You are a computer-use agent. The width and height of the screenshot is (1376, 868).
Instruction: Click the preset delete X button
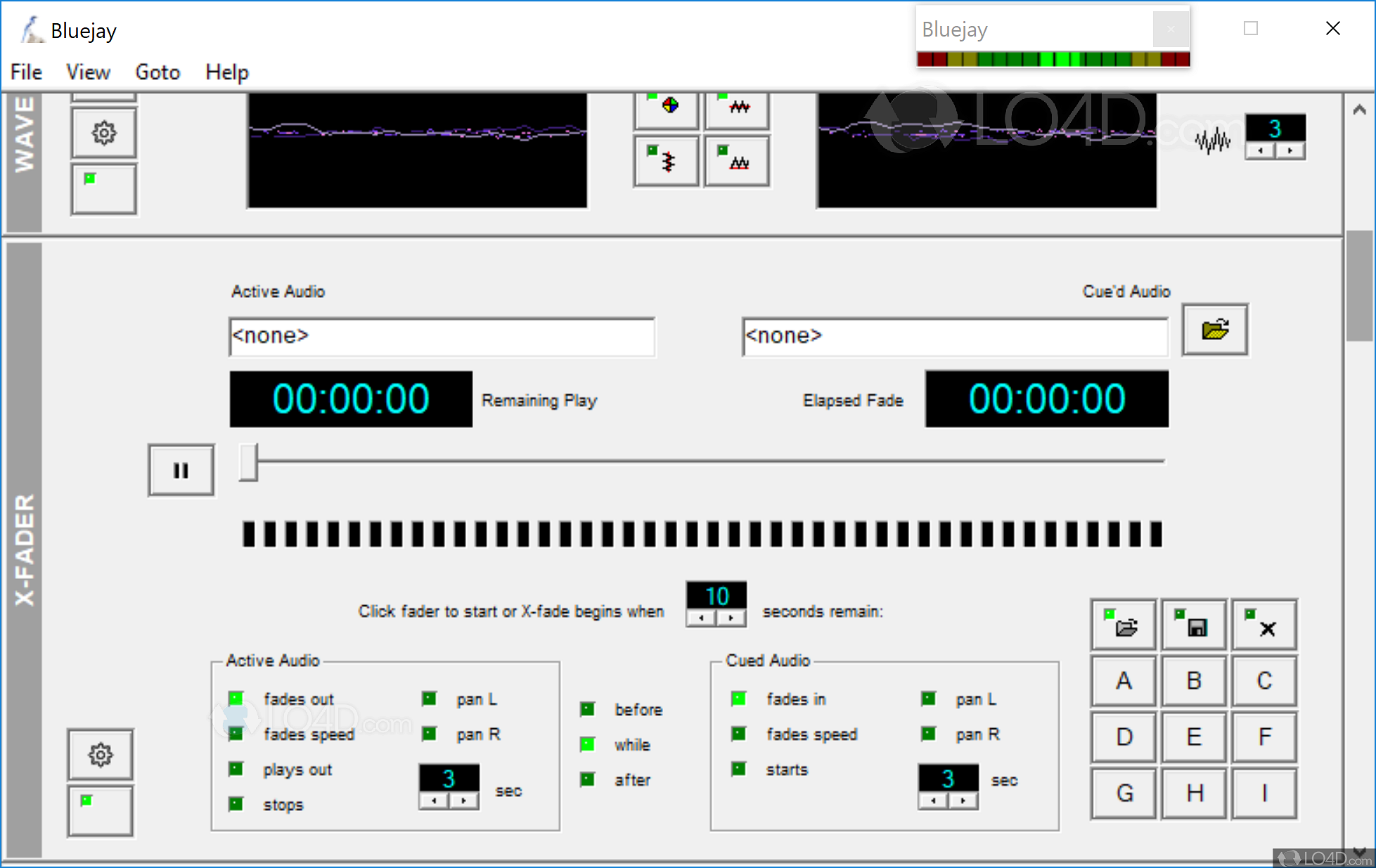[x=1264, y=625]
